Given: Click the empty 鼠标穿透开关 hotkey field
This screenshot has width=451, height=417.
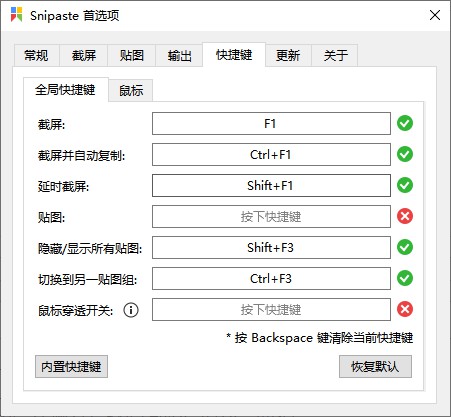Looking at the screenshot, I should 271,310.
